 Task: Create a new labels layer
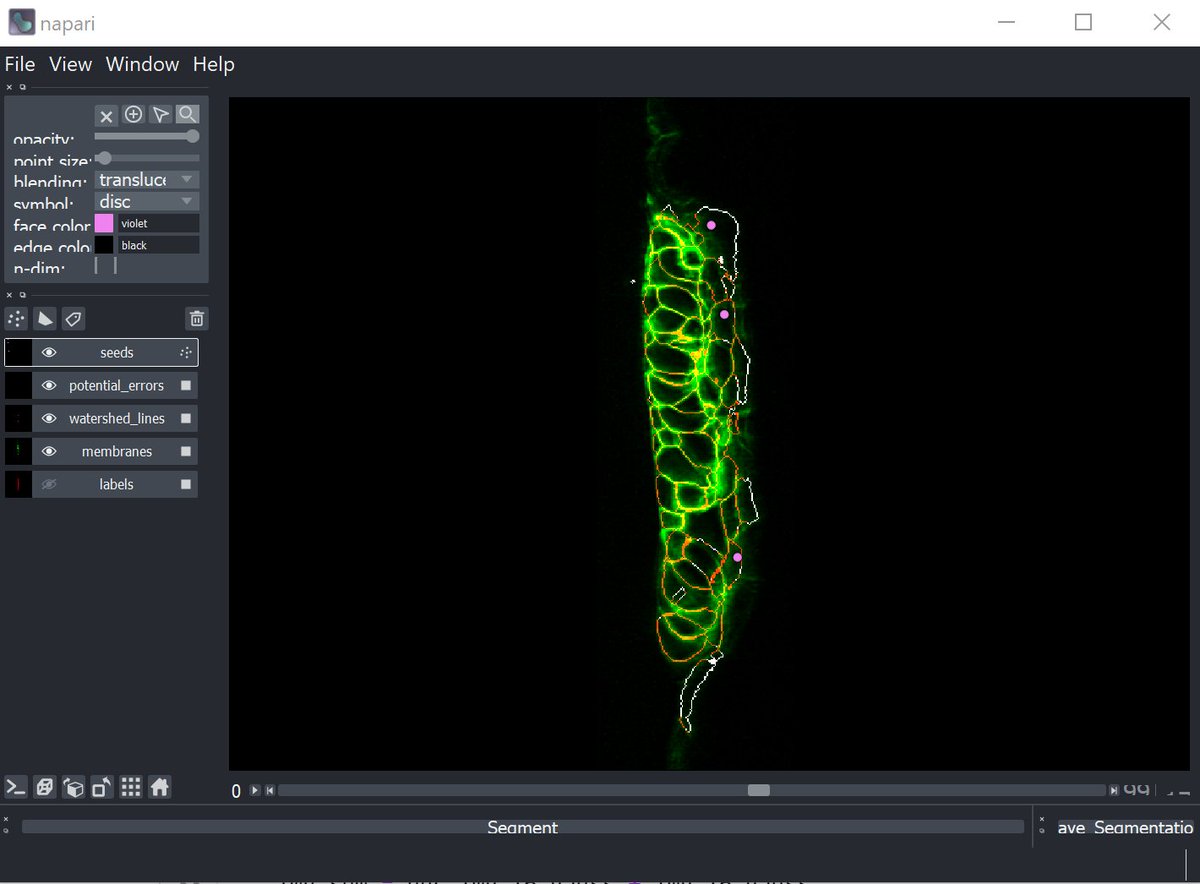[x=73, y=319]
